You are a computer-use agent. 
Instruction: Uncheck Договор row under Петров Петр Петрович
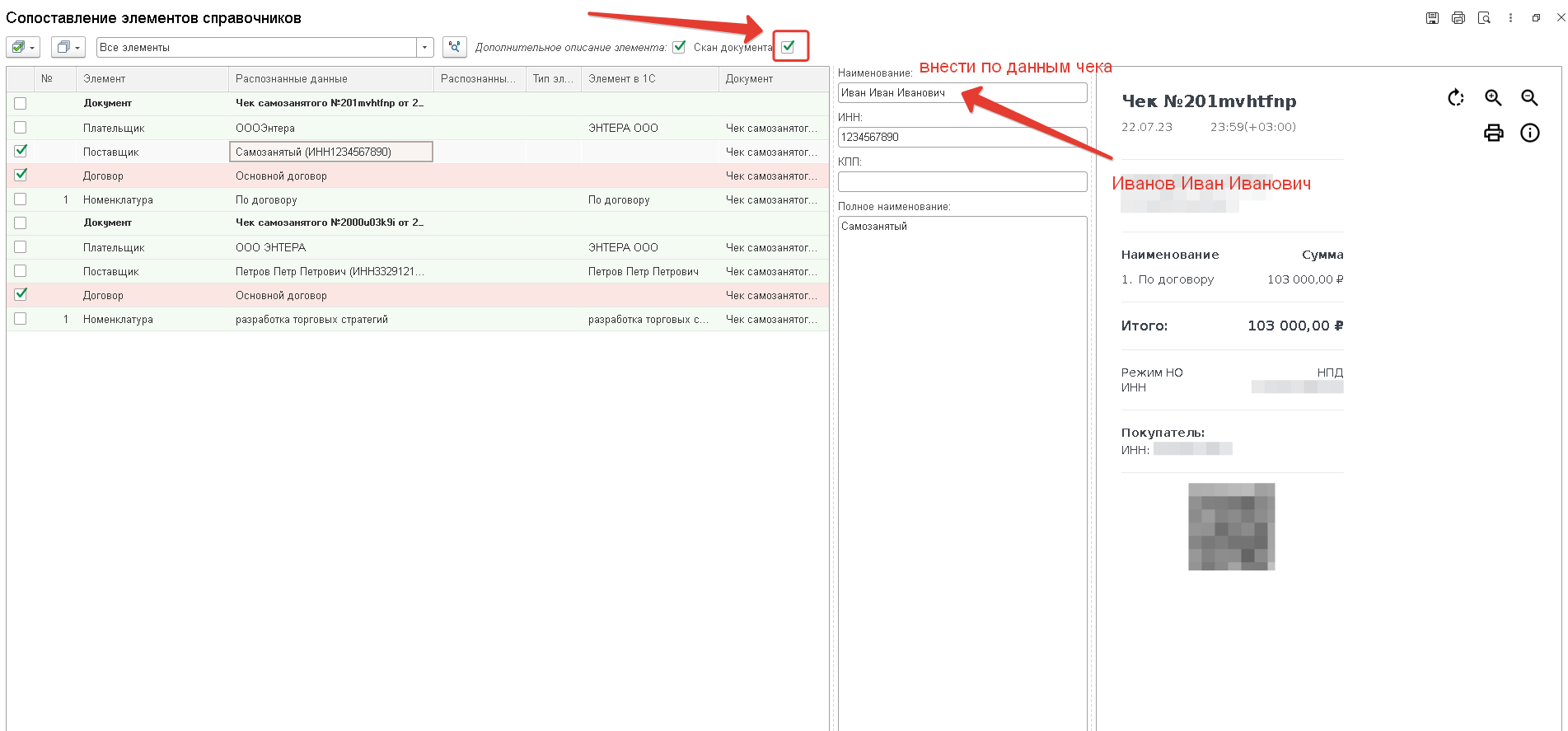tap(21, 295)
